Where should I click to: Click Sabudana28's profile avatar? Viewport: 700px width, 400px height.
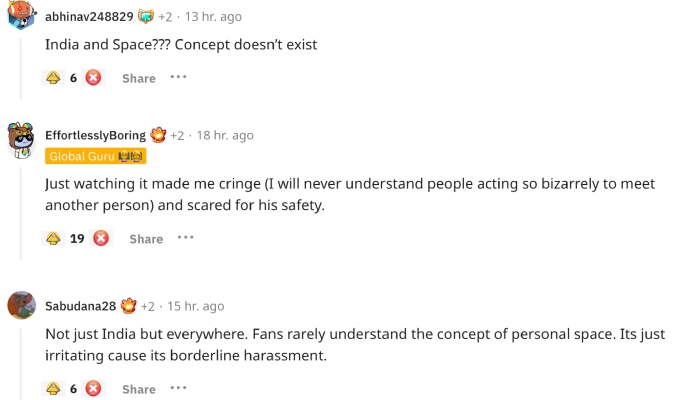tap(22, 305)
